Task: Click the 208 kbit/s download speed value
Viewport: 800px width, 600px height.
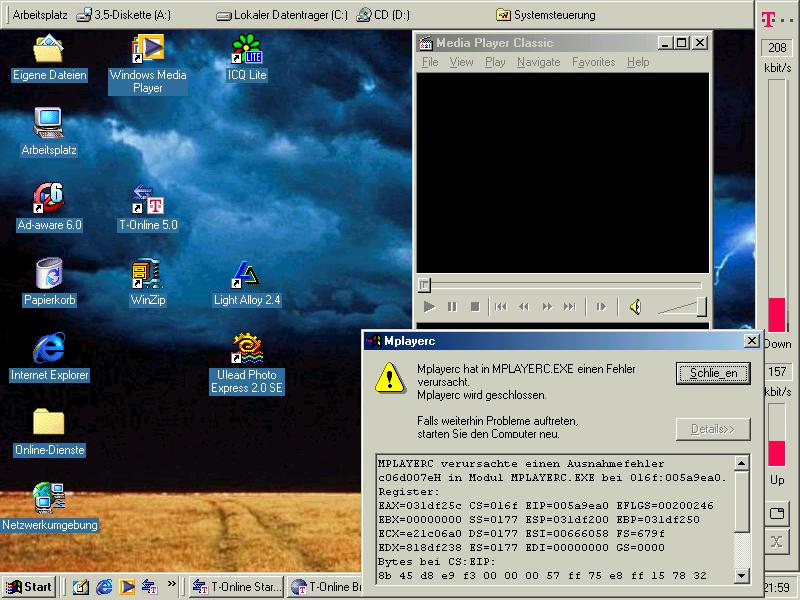Action: 777,47
